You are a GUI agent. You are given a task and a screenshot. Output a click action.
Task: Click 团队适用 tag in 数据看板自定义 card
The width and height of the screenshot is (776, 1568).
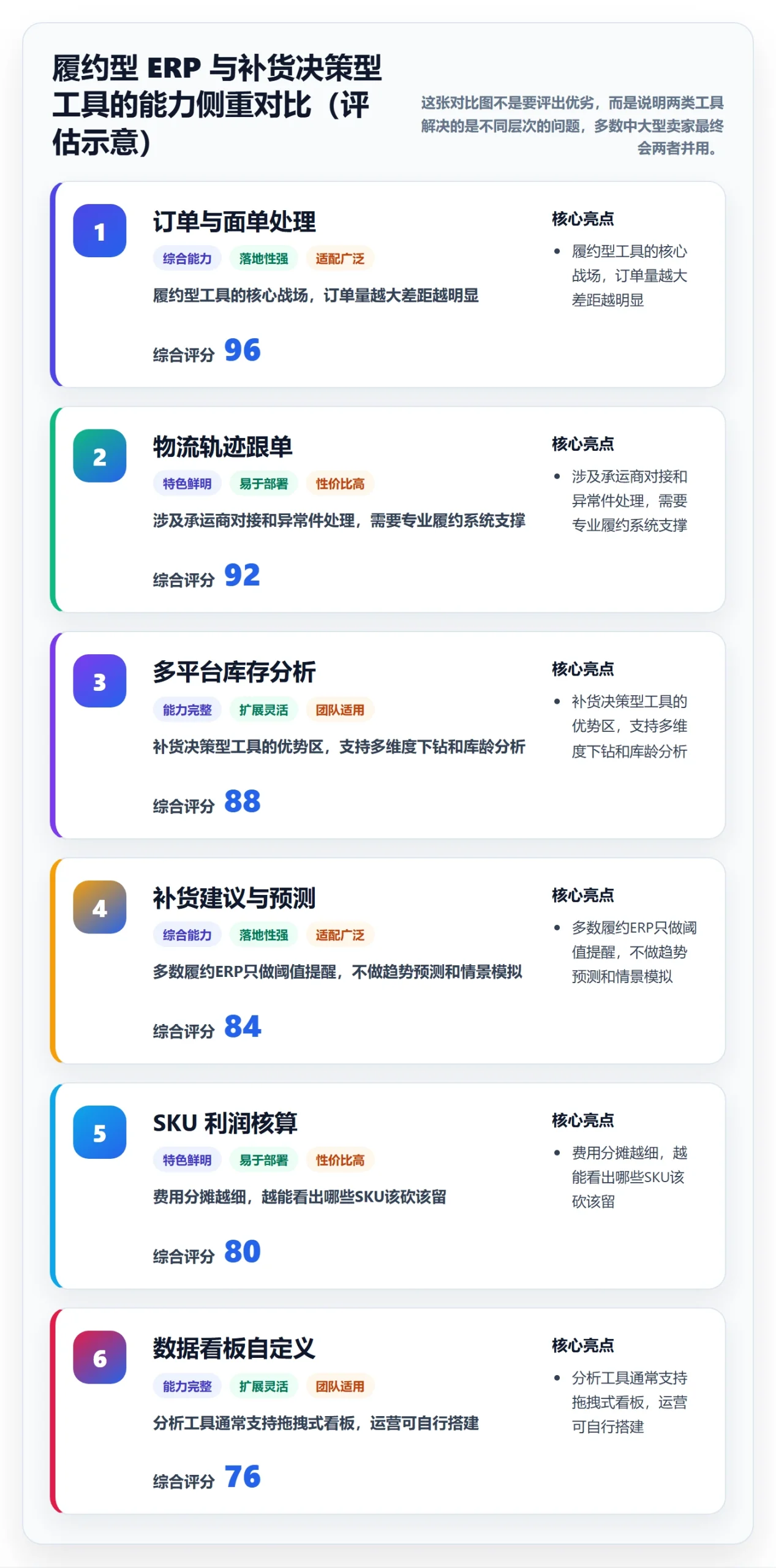[x=340, y=1386]
